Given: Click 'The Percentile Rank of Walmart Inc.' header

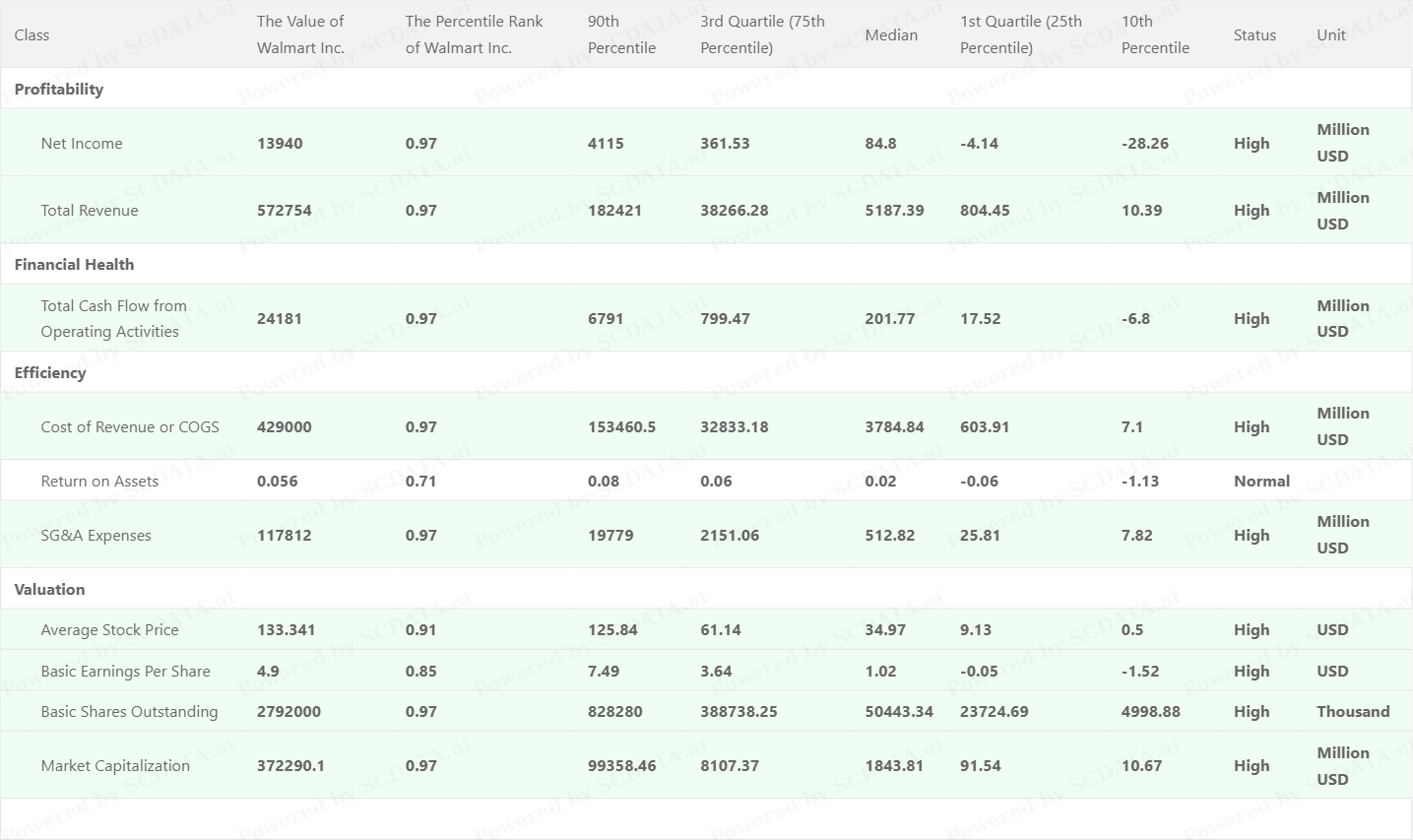Looking at the screenshot, I should click(x=474, y=34).
